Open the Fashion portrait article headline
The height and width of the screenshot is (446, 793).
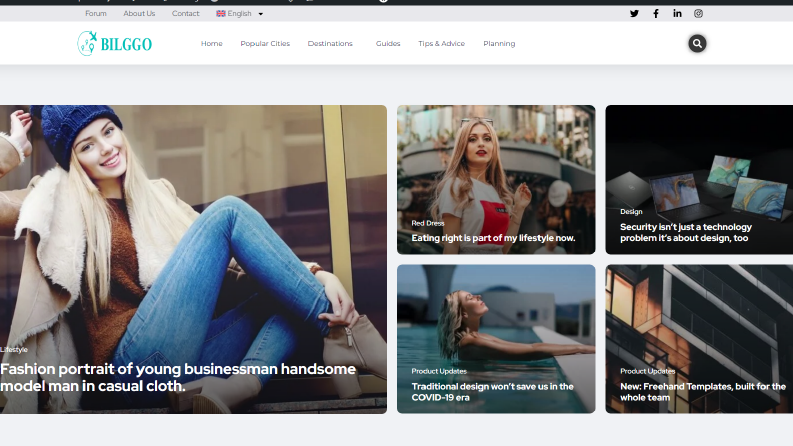coord(178,377)
